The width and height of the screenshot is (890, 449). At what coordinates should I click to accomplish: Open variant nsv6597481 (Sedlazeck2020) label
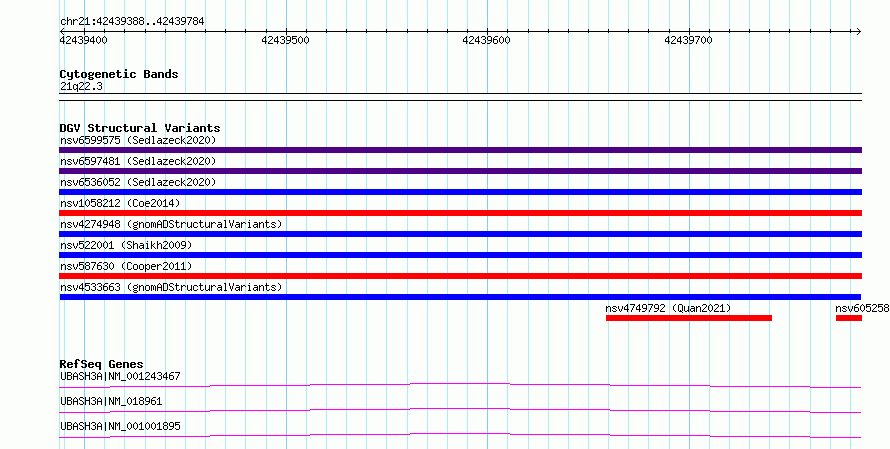[x=138, y=161]
